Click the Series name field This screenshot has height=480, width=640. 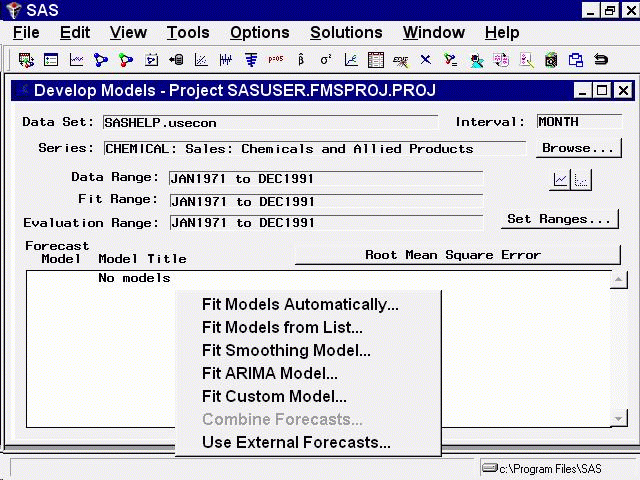pyautogui.click(x=314, y=149)
